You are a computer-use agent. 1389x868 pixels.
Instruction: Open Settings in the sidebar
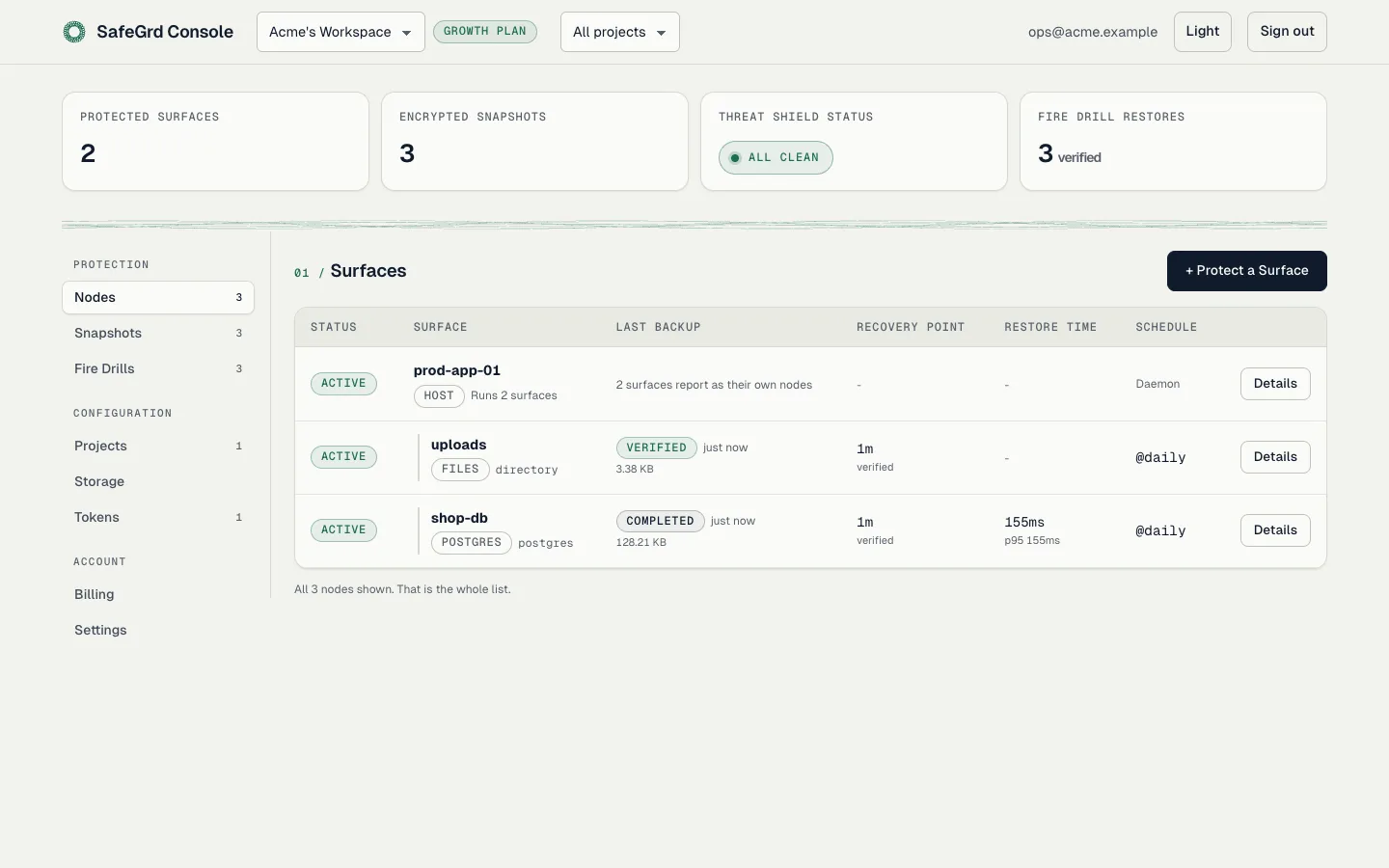(158, 630)
